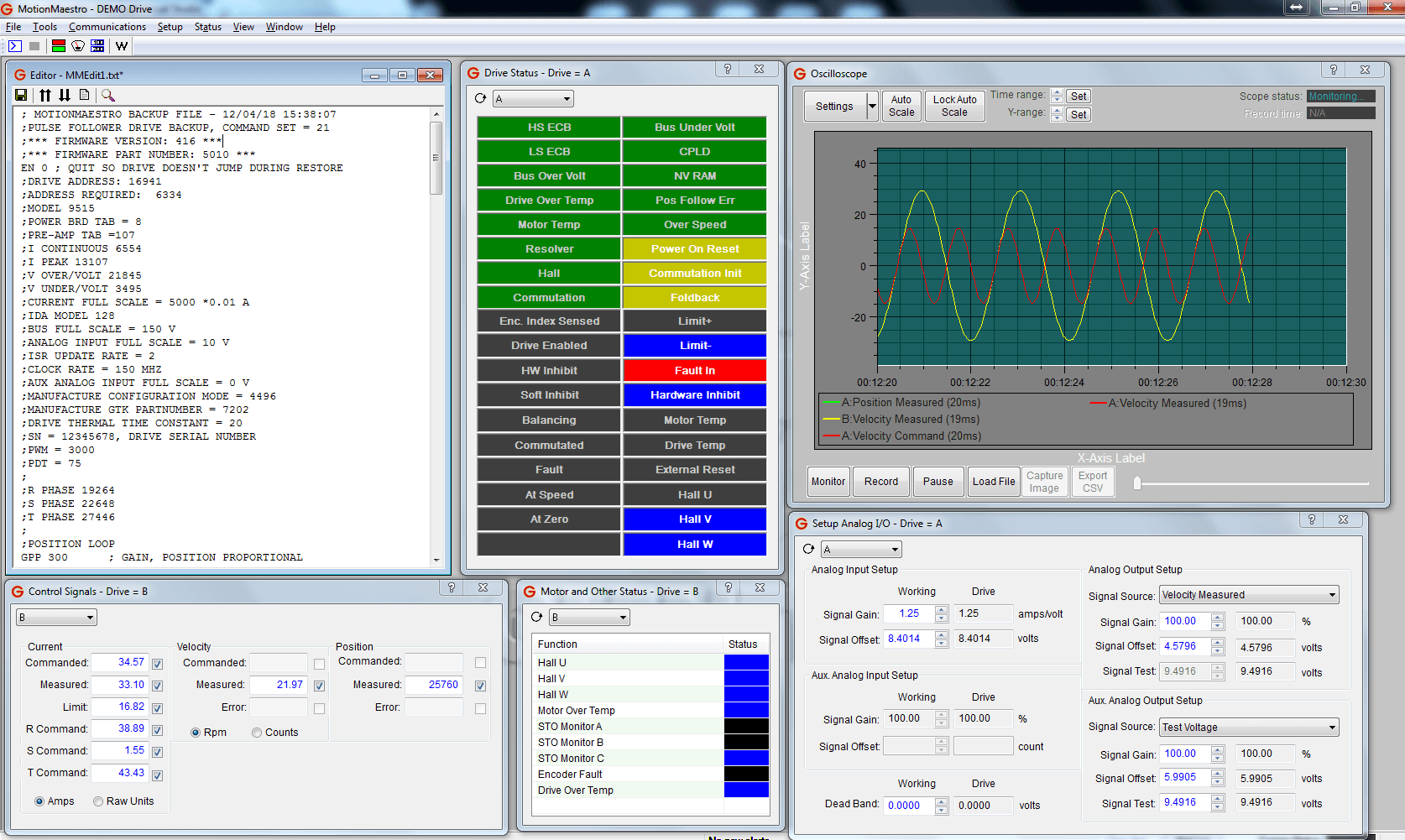Click the Monitor button in Oscilloscope
The image size is (1405, 840).
point(828,482)
